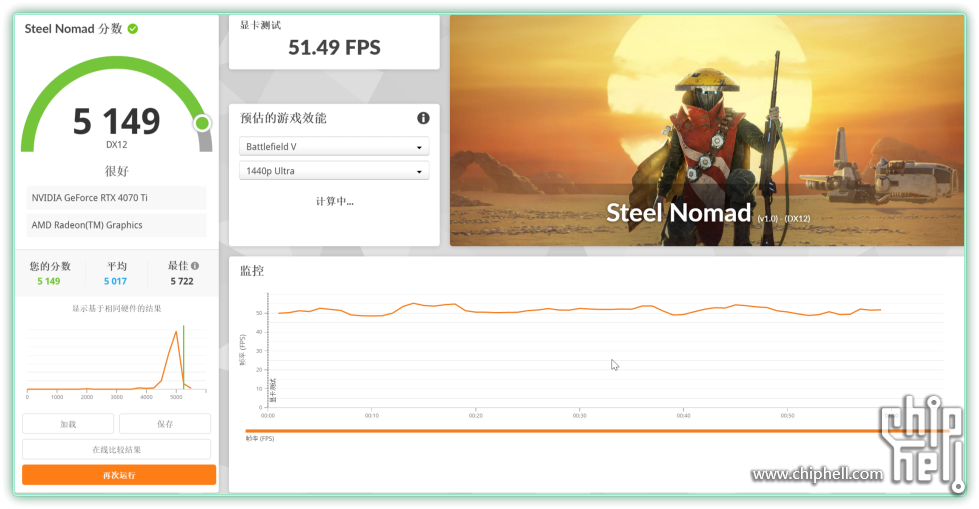This screenshot has width=979, height=509.
Task: Click the NVIDIA GeForce RTX 4070 Ti entry
Action: [x=116, y=197]
